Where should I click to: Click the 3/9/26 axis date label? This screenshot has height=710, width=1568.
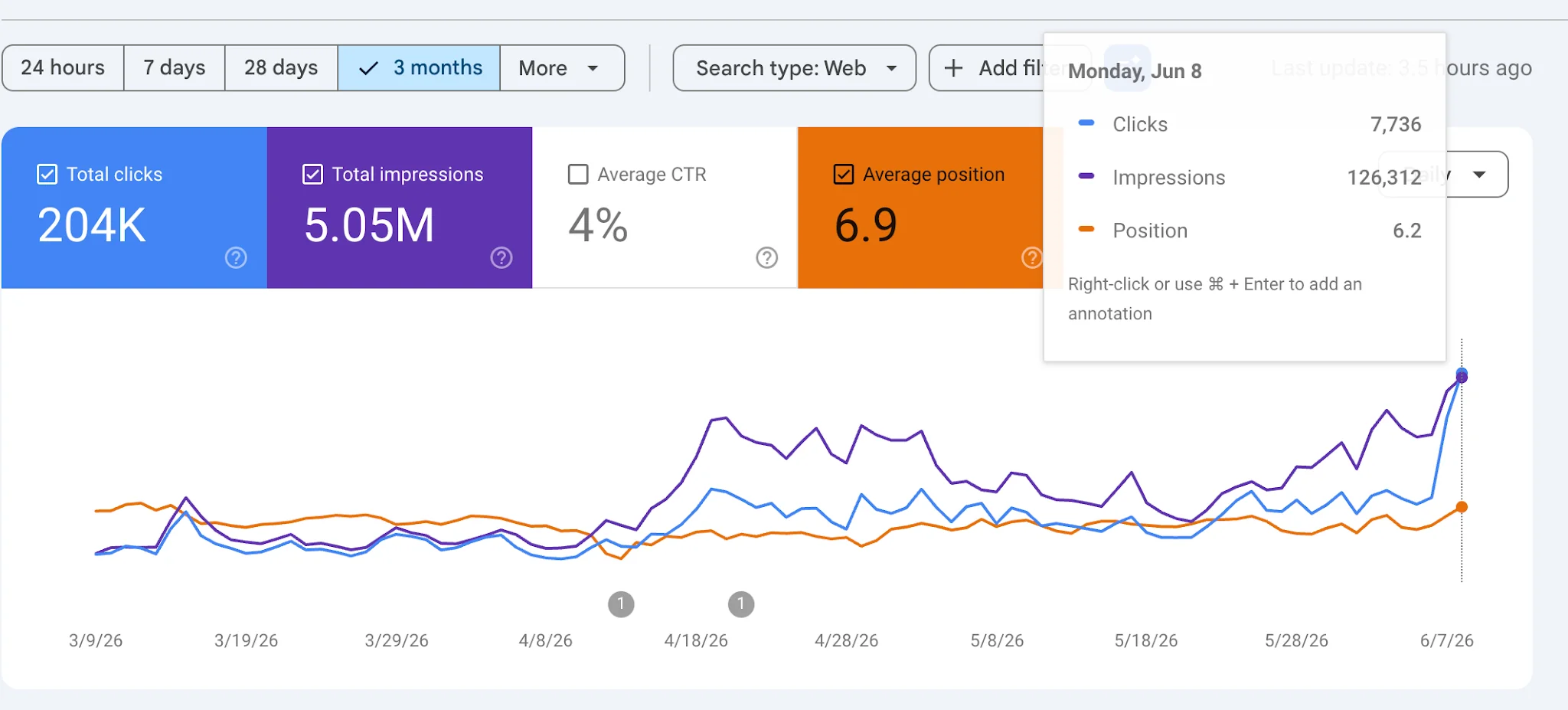[96, 640]
